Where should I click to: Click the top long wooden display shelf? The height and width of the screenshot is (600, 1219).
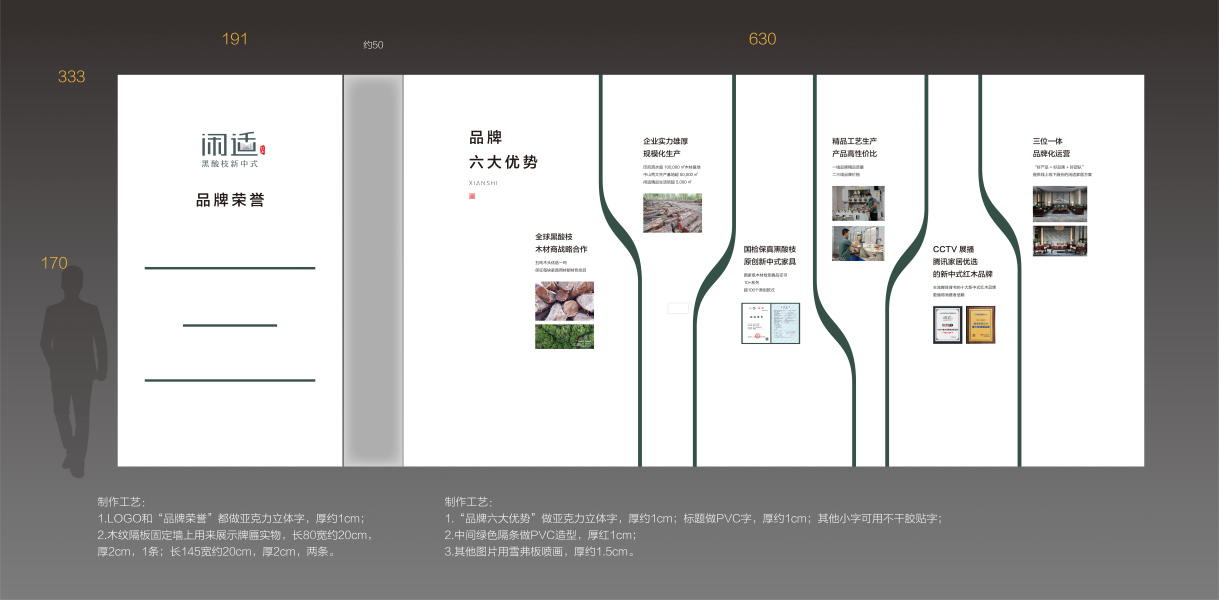pos(230,268)
